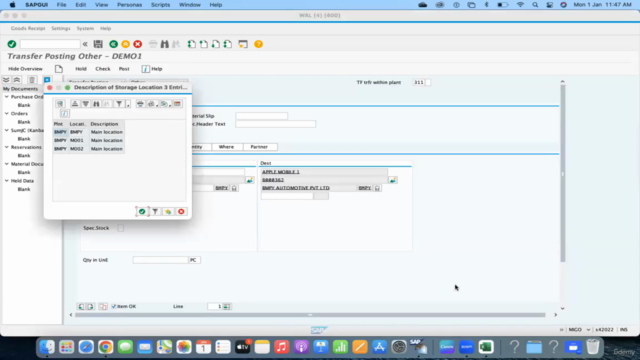Click the Sort Ascending icon in popup
640x360 pixels.
75,104
